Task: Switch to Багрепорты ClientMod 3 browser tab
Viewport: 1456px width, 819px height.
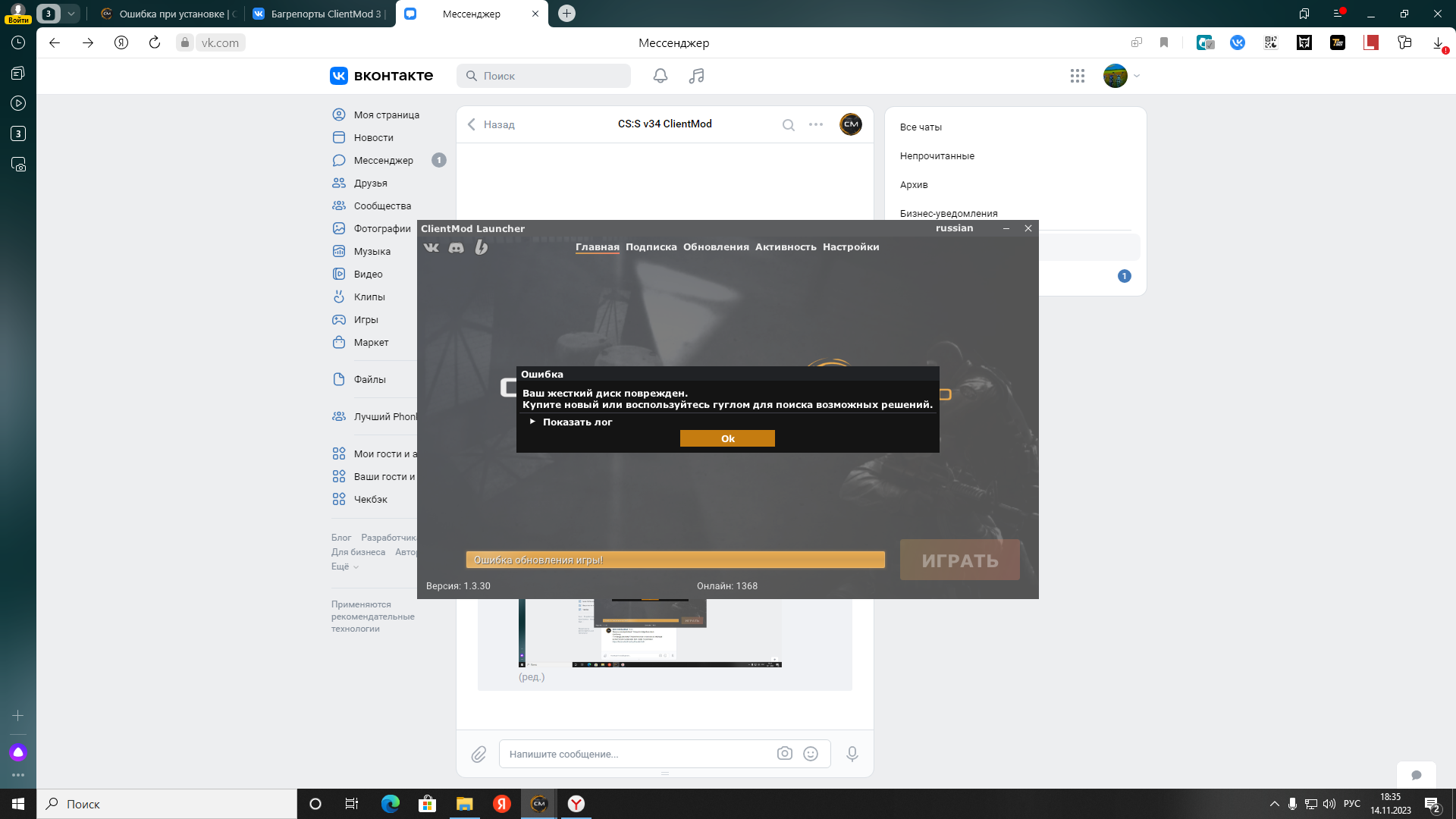Action: pos(318,14)
